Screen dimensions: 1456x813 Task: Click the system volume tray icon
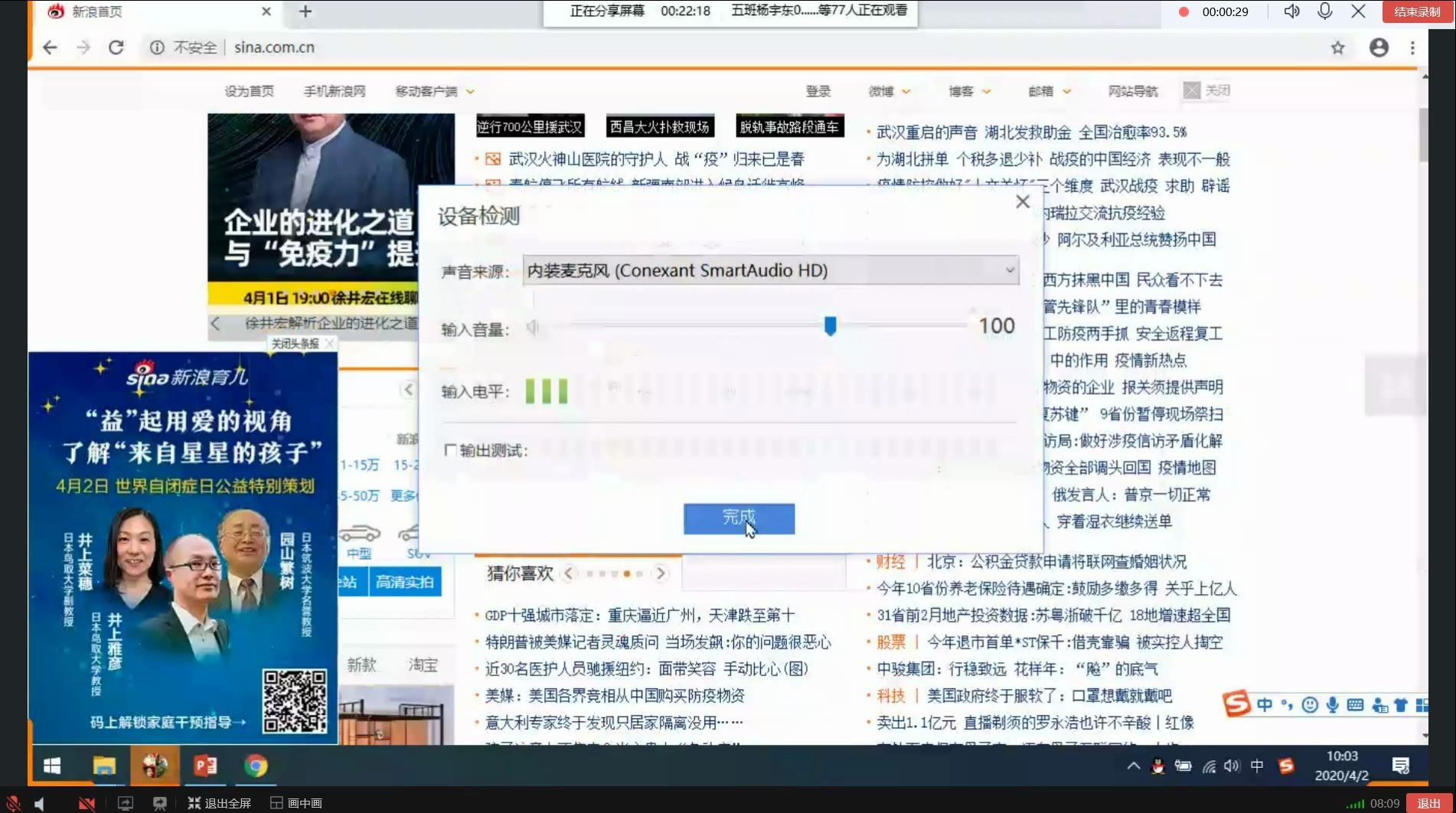[1232, 766]
